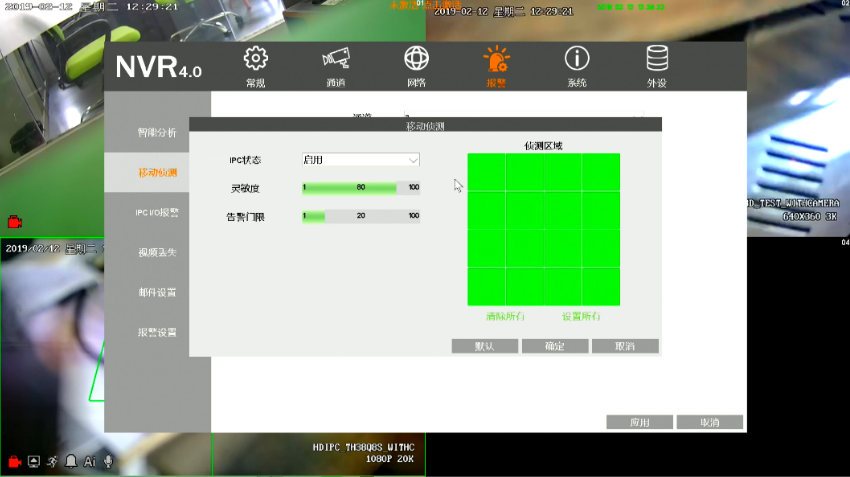
Task: Click the red record icon in bottom-left camera toolbar
Action: coord(15,461)
